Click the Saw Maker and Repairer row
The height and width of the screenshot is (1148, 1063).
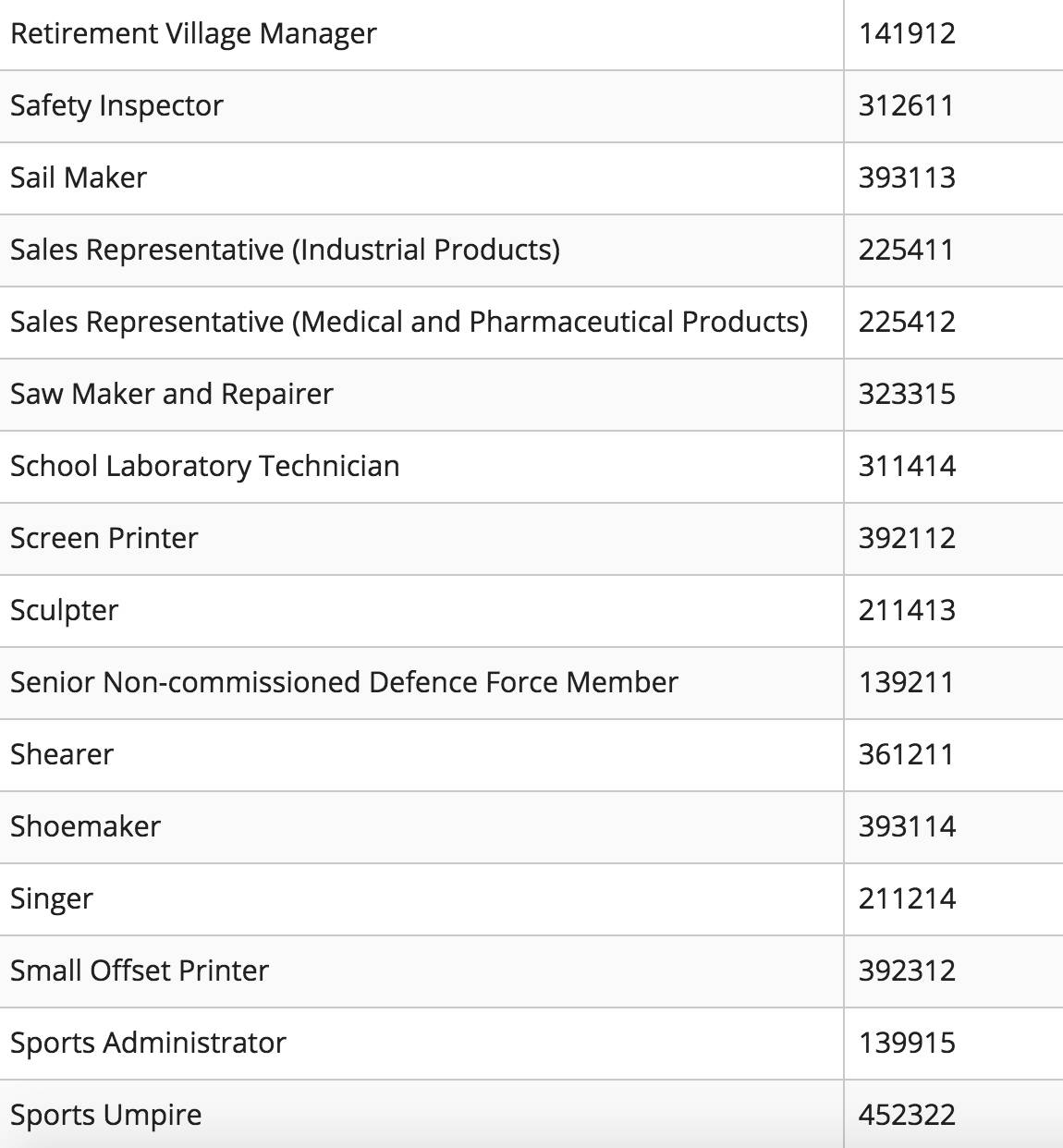(x=171, y=394)
